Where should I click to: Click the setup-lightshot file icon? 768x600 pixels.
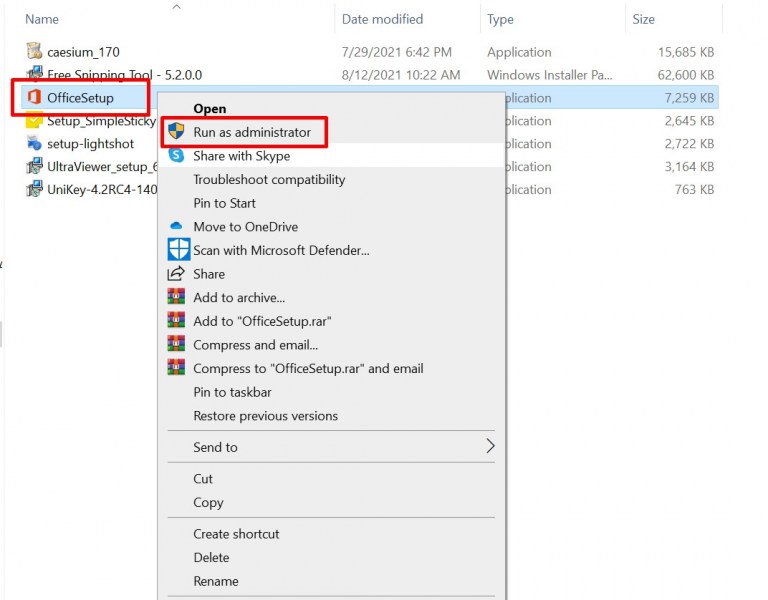tap(33, 144)
